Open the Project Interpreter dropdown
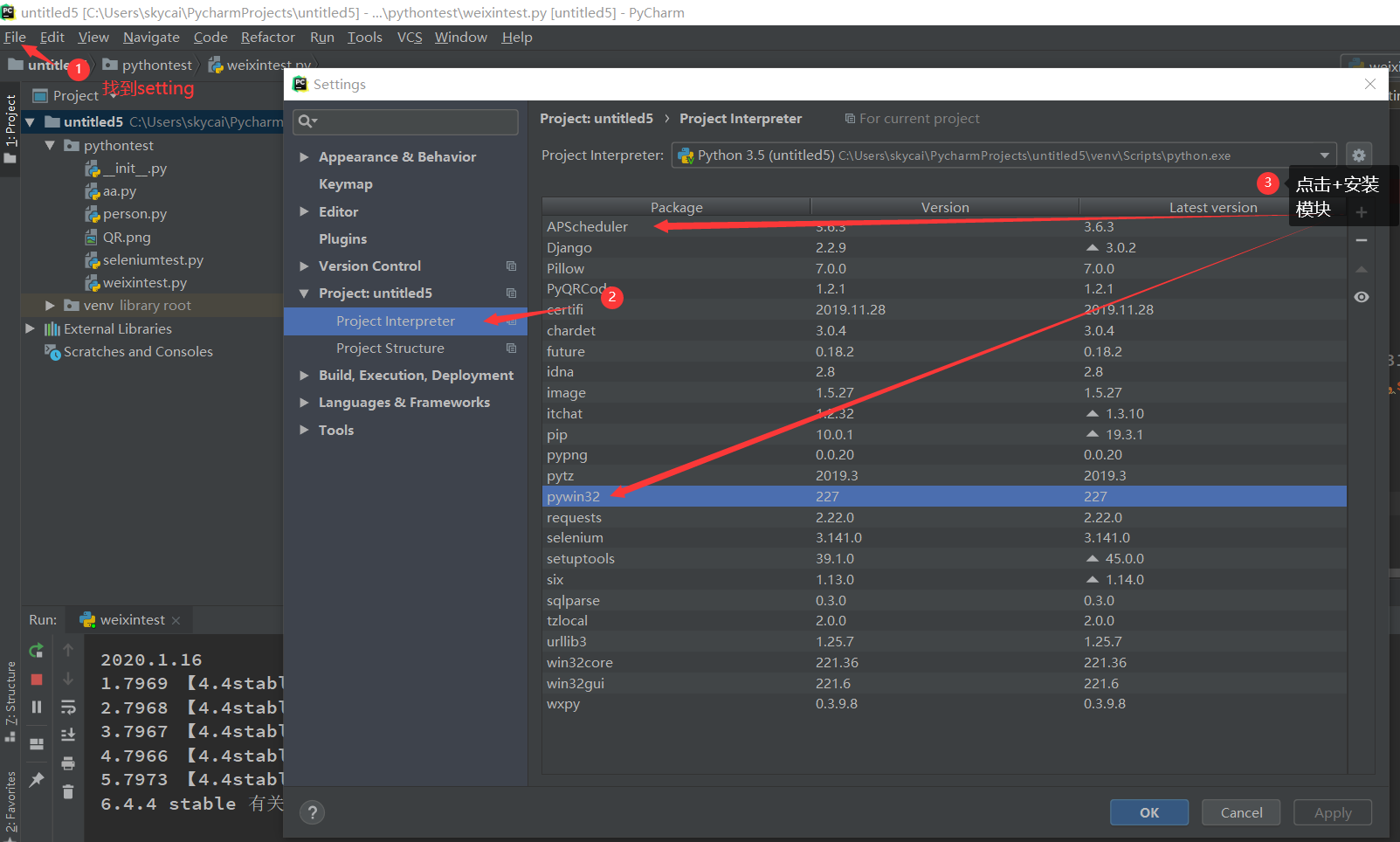1400x842 pixels. click(1004, 155)
